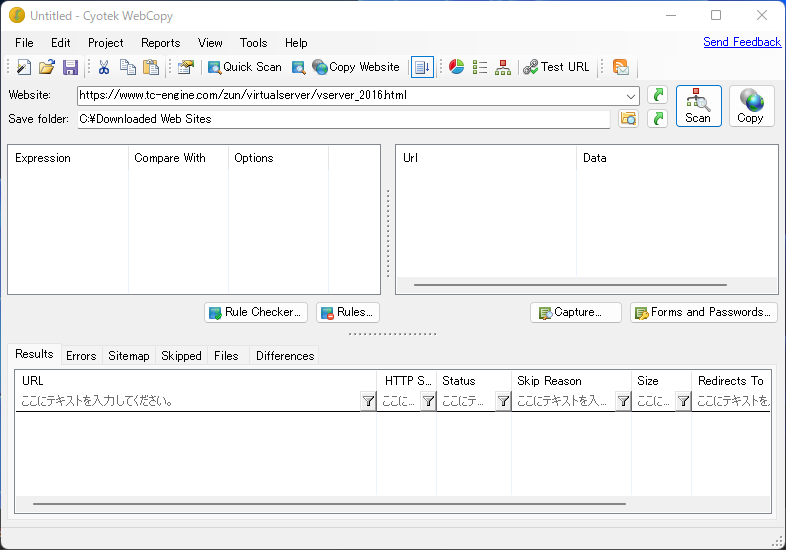Select the Results tab
The image size is (786, 550).
[x=34, y=354]
